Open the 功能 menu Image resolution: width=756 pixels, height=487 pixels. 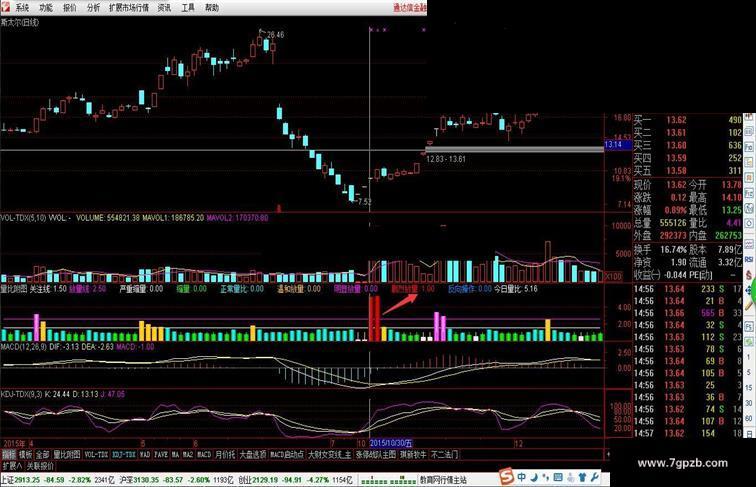coord(46,7)
